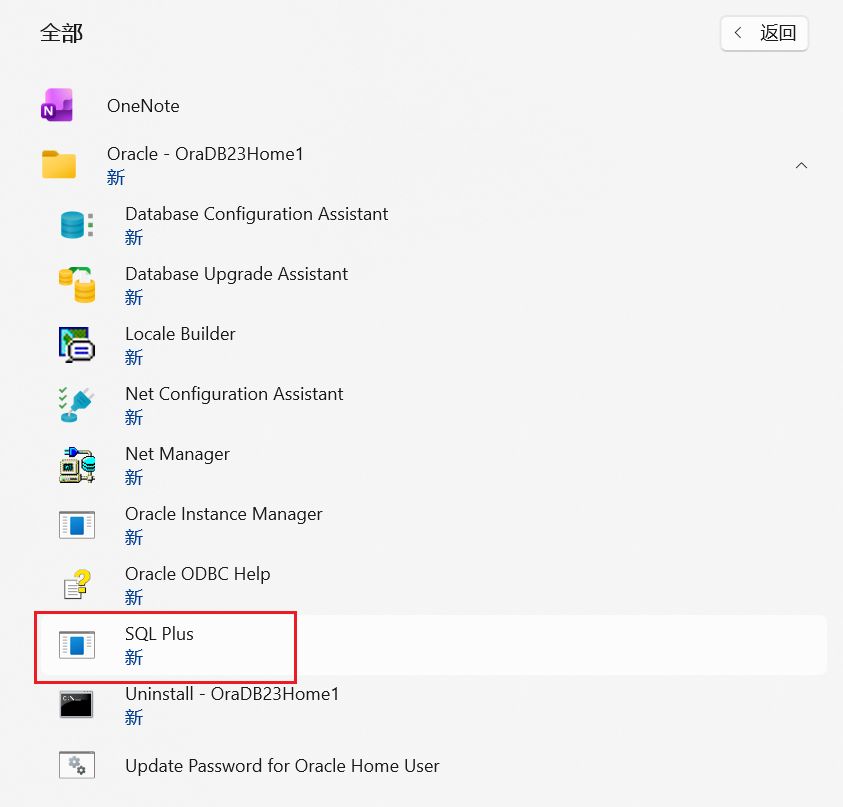The height and width of the screenshot is (807, 843).
Task: Click Uninstall OraDB23Home1 console icon
Action: 76,704
